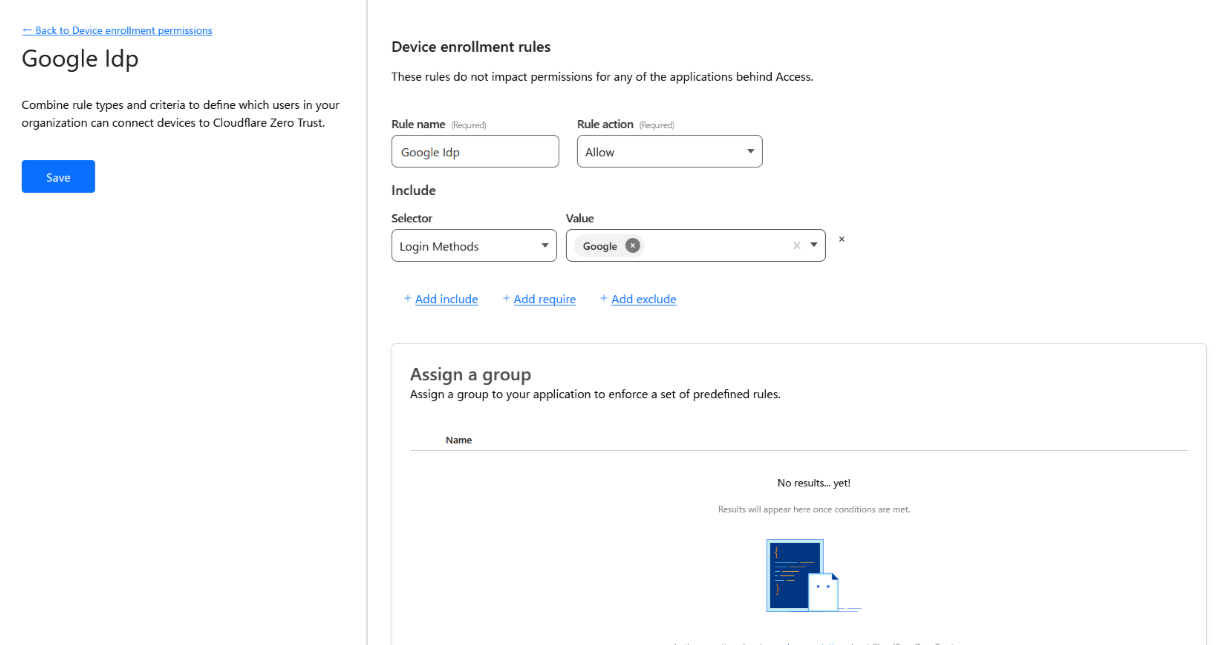This screenshot has width=1220, height=645.
Task: Open the Login Methods selector dropdown
Action: [x=474, y=246]
